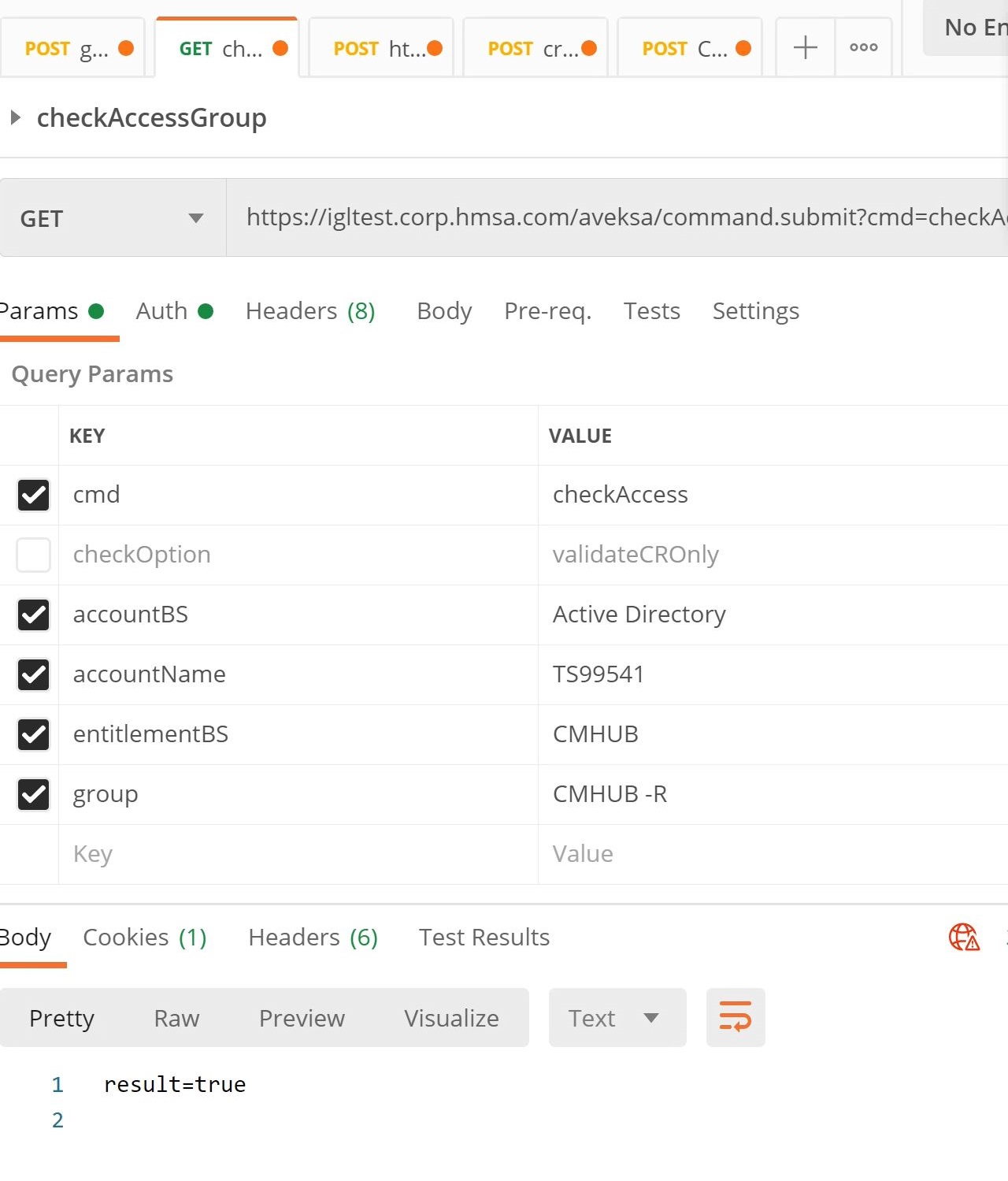Open the Text response format dropdown
Image resolution: width=1008 pixels, height=1181 pixels.
tap(617, 1017)
